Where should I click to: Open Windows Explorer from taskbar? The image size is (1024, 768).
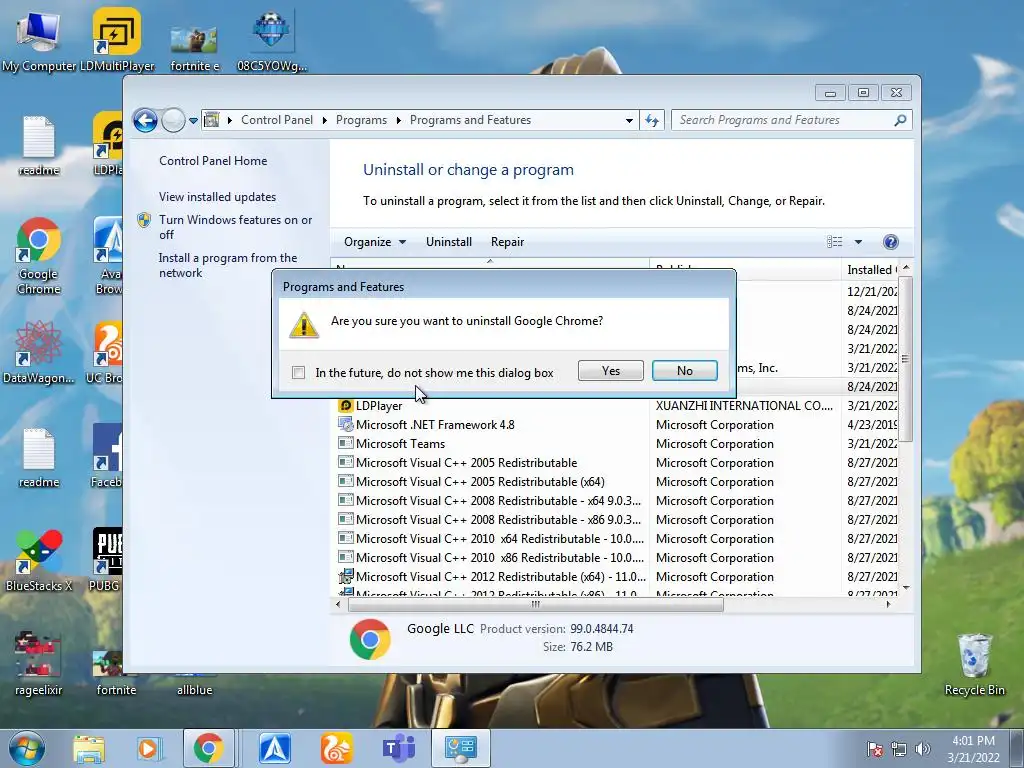tap(89, 748)
